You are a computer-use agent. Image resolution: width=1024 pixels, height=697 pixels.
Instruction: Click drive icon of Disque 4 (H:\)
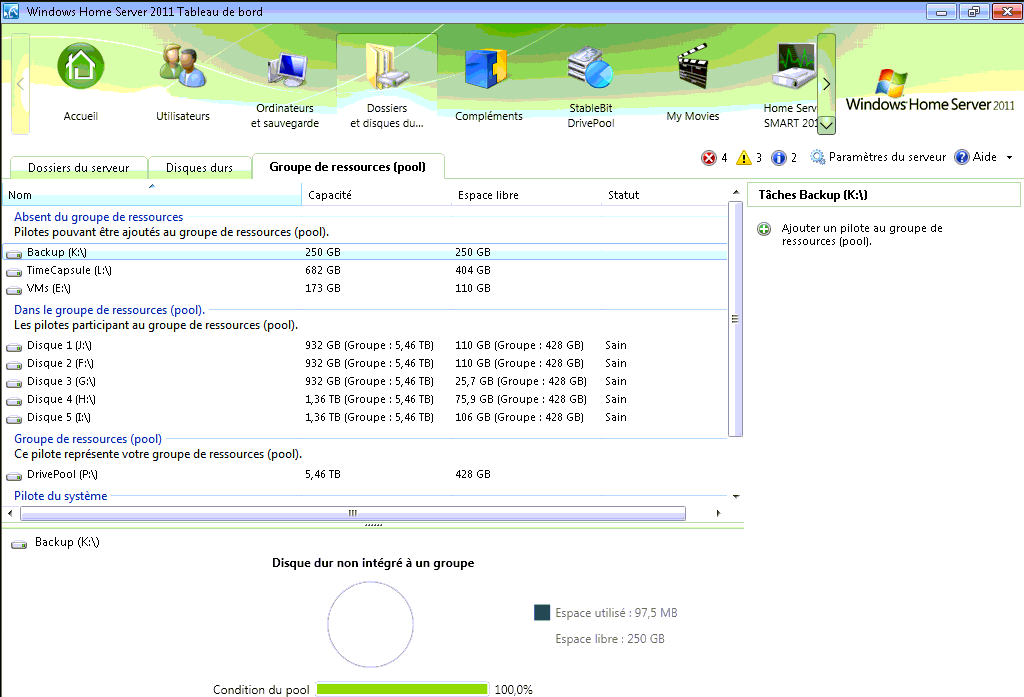[x=14, y=400]
